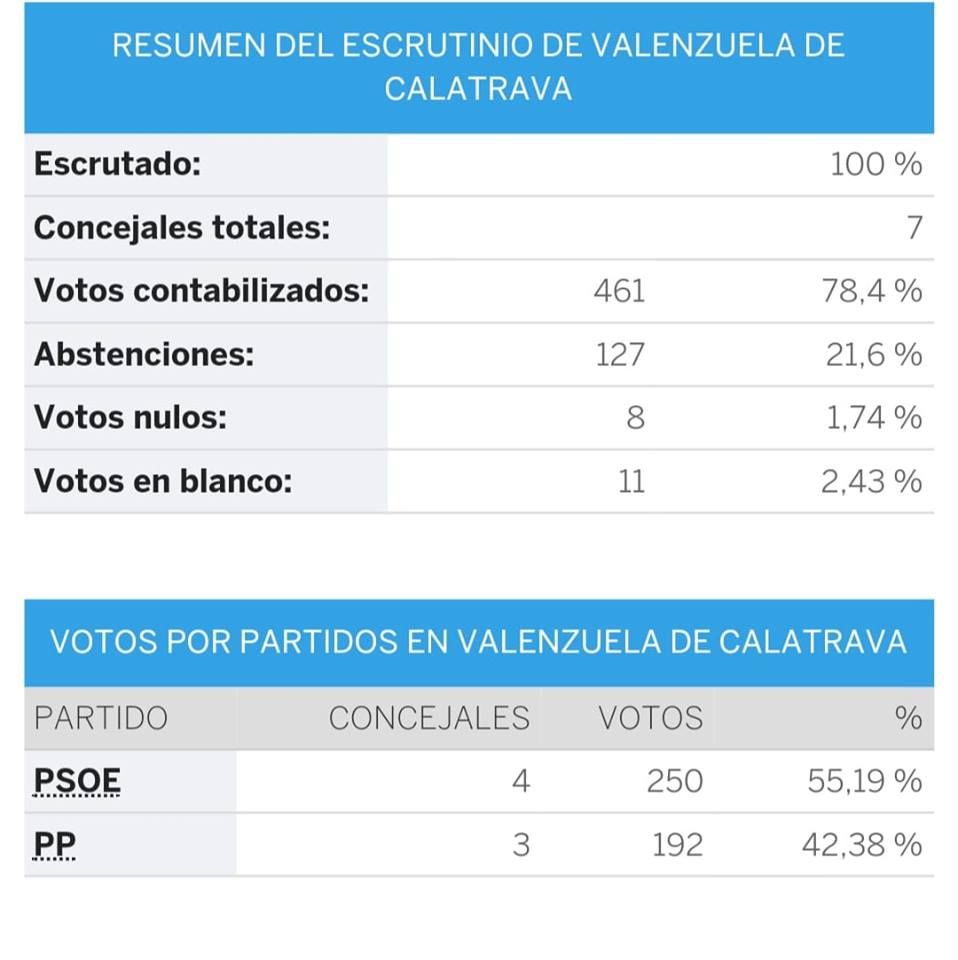Click the percent column header
Viewport: 958px width, 960px height.
908,718
